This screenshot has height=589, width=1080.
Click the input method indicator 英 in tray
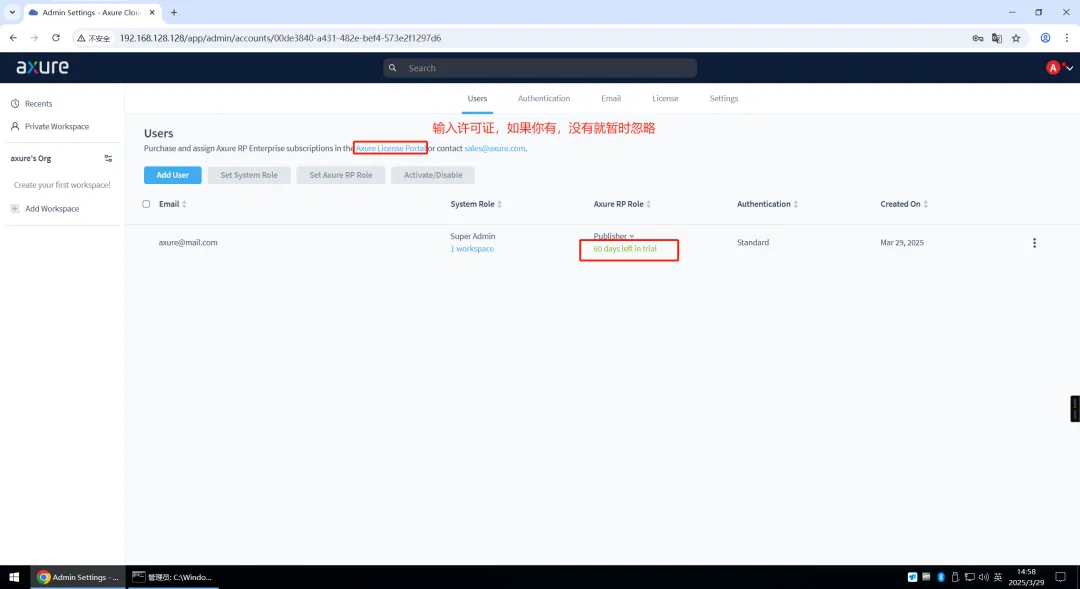point(997,577)
